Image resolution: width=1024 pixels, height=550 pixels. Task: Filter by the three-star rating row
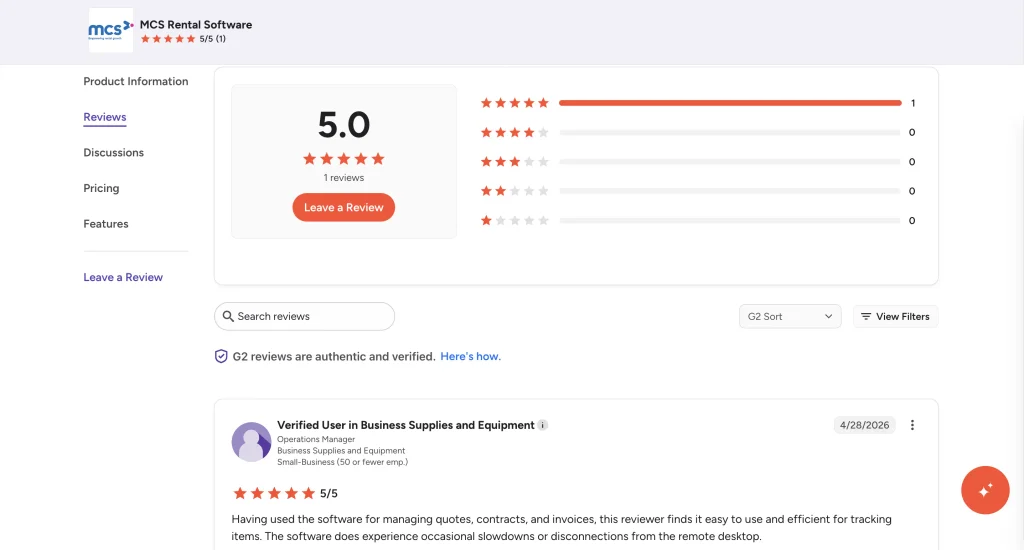point(697,162)
